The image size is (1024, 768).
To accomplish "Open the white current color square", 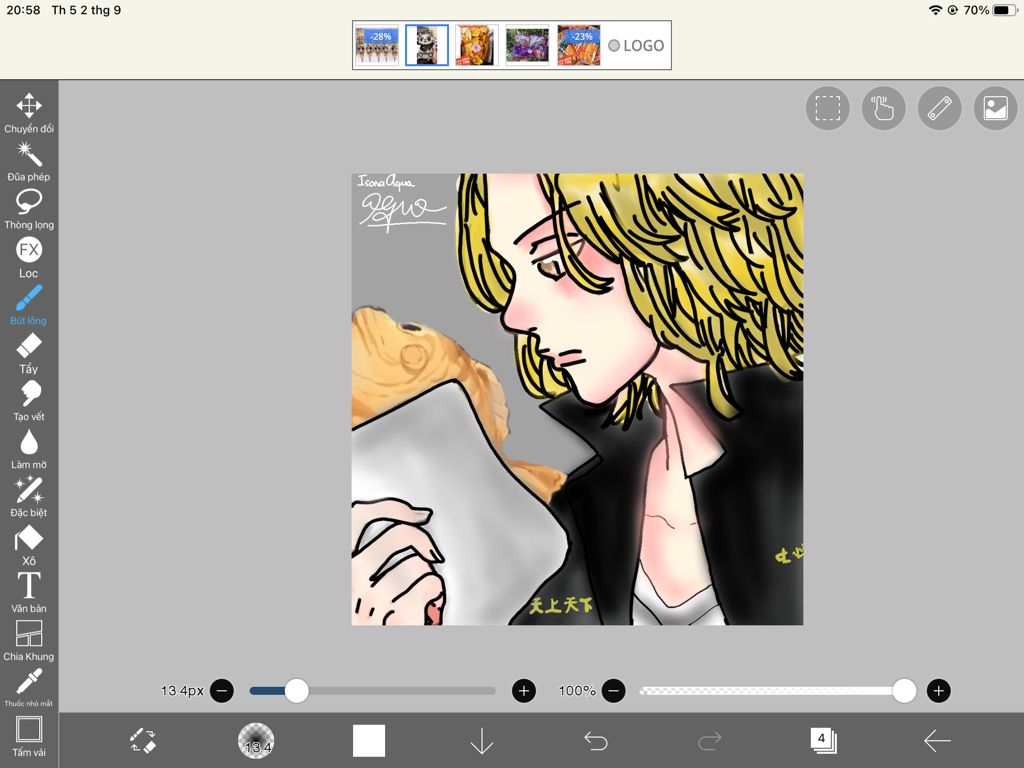I will pyautogui.click(x=369, y=741).
